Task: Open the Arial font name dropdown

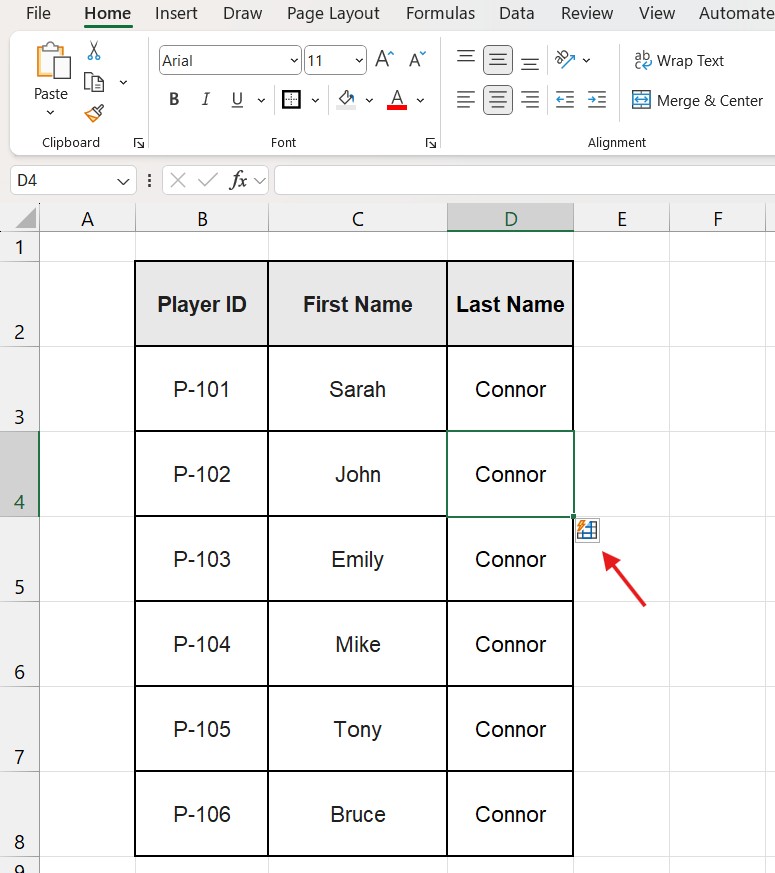Action: 294,61
